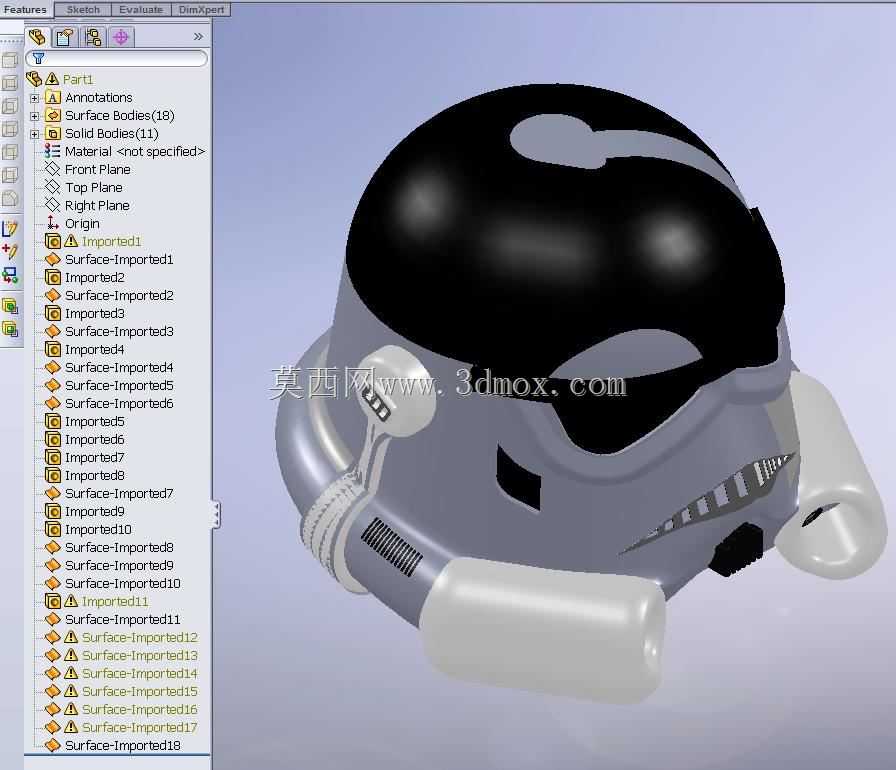Switch to the Features tab
Viewport: 896px width, 770px height.
(x=25, y=10)
